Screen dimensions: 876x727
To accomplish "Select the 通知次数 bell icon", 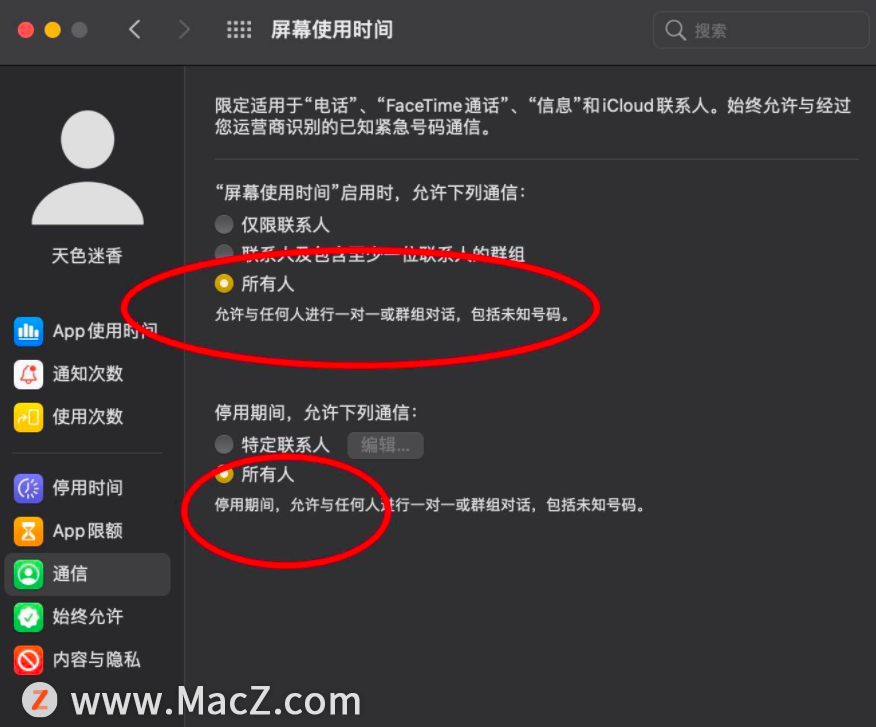I will pyautogui.click(x=28, y=374).
